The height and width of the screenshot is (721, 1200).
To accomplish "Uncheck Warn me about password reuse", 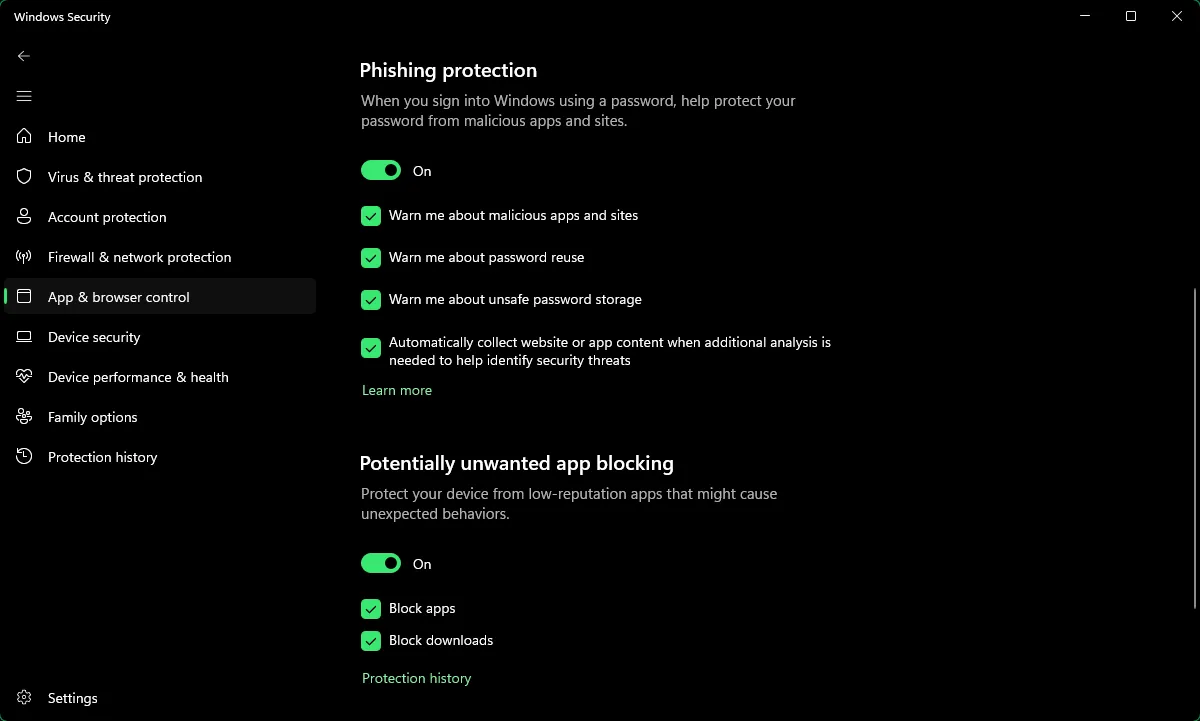I will [x=371, y=258].
